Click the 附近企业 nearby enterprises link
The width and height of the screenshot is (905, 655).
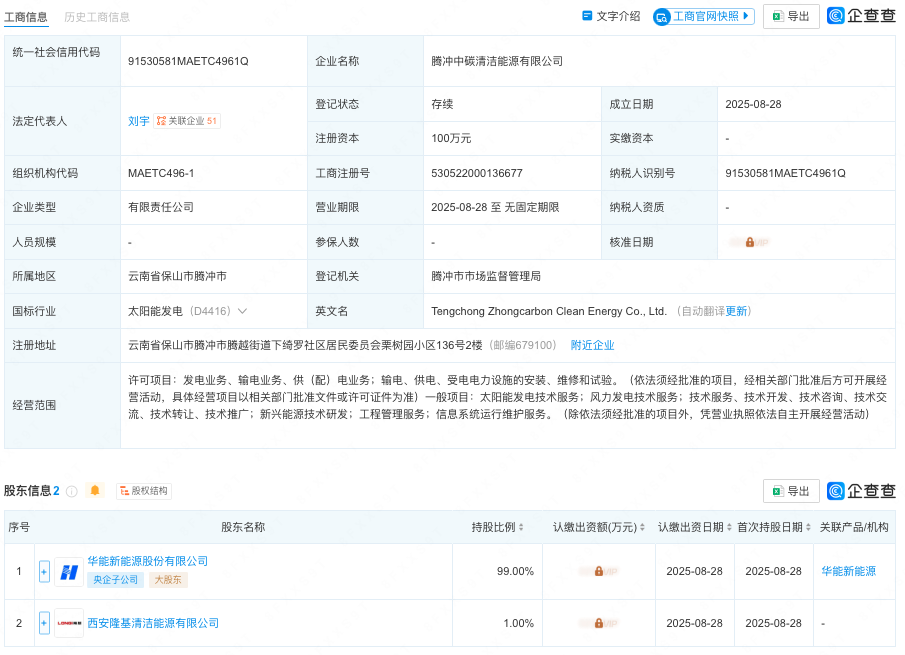(592, 345)
